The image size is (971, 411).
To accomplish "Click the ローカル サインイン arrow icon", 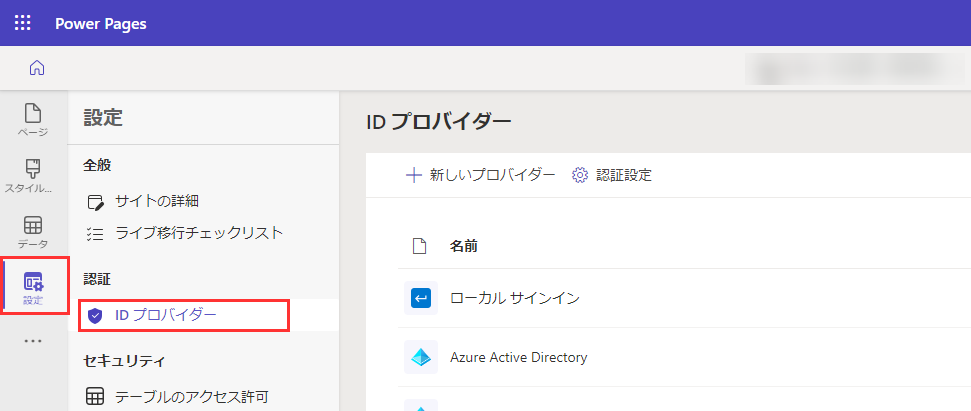I will coord(421,298).
